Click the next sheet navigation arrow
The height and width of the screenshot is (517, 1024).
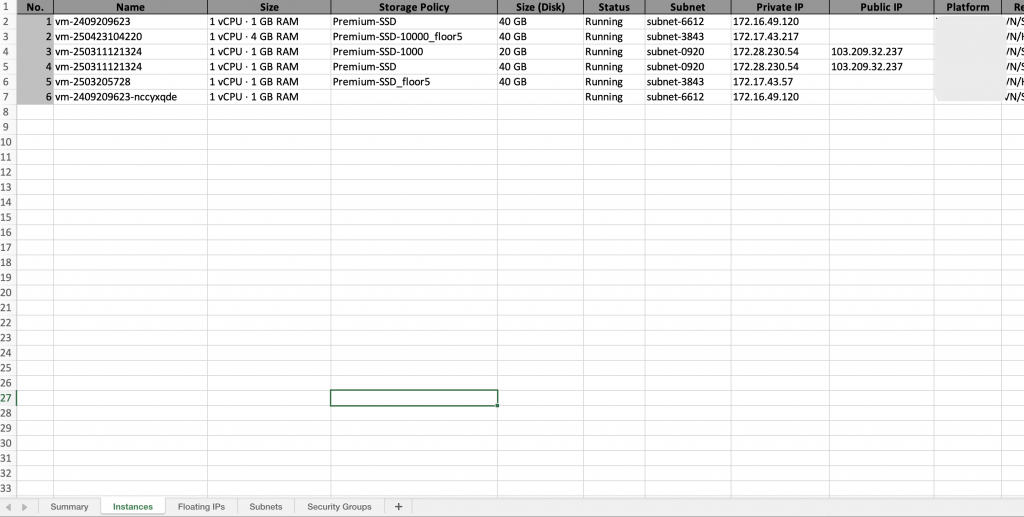(x=25, y=507)
